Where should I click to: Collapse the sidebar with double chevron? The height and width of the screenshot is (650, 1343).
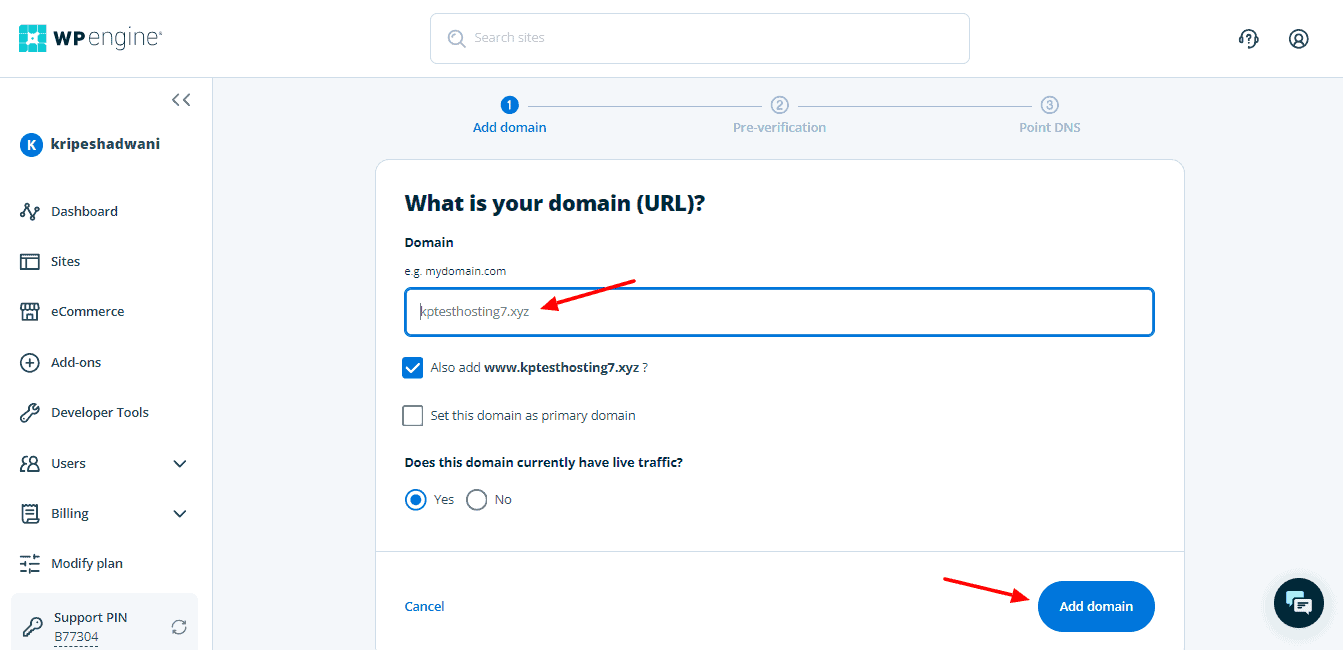pos(181,99)
